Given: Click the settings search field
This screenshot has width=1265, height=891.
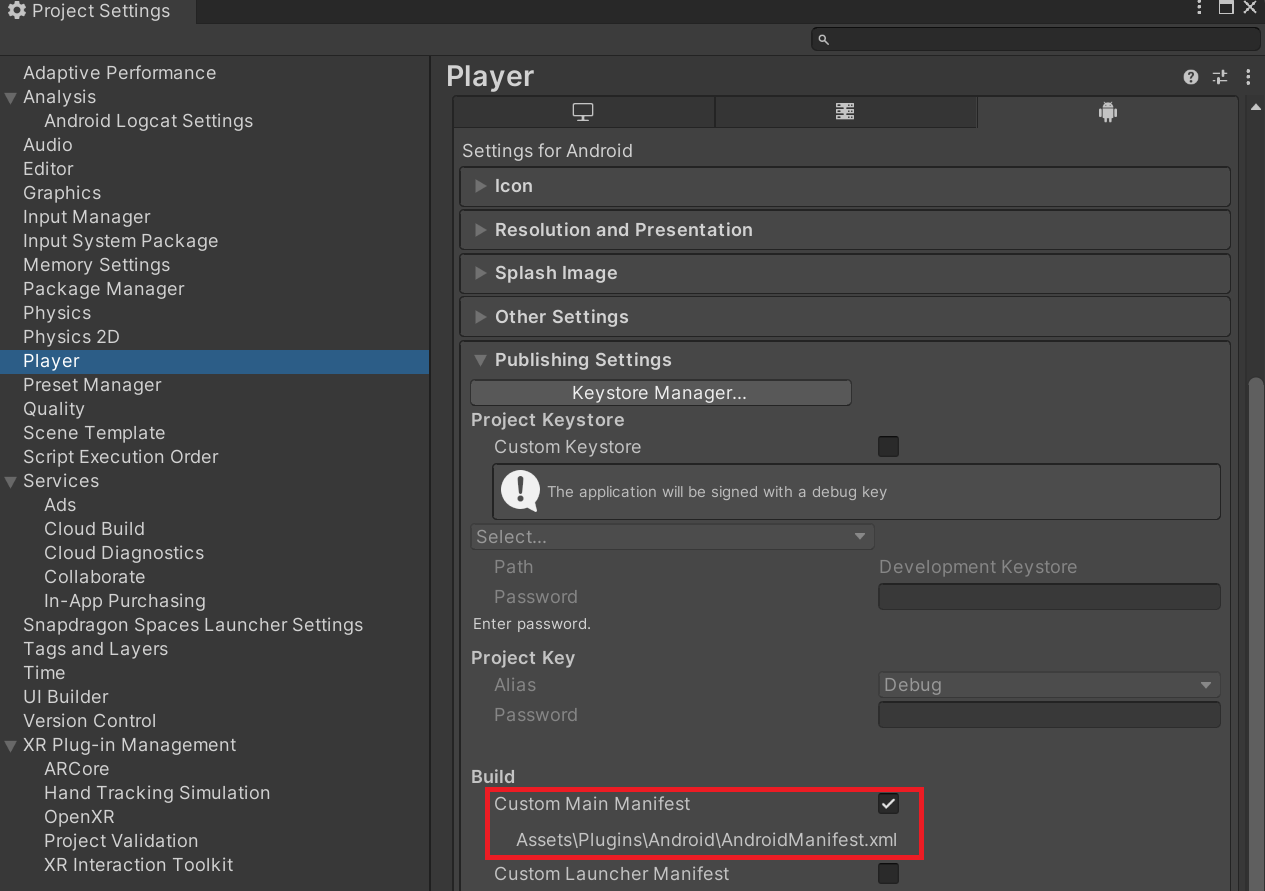Looking at the screenshot, I should pos(1035,39).
